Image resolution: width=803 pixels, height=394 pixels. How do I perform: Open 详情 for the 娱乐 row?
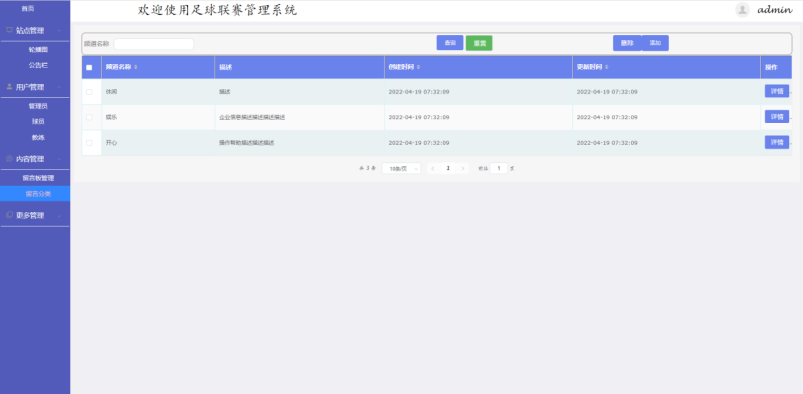[x=777, y=117]
